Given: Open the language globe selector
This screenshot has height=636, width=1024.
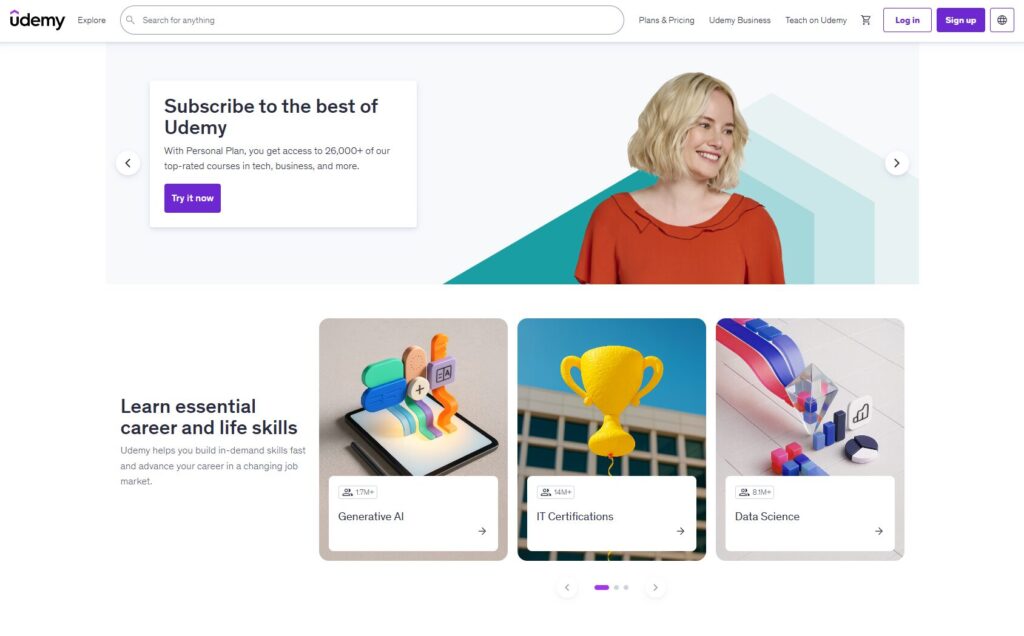Looking at the screenshot, I should (1002, 20).
